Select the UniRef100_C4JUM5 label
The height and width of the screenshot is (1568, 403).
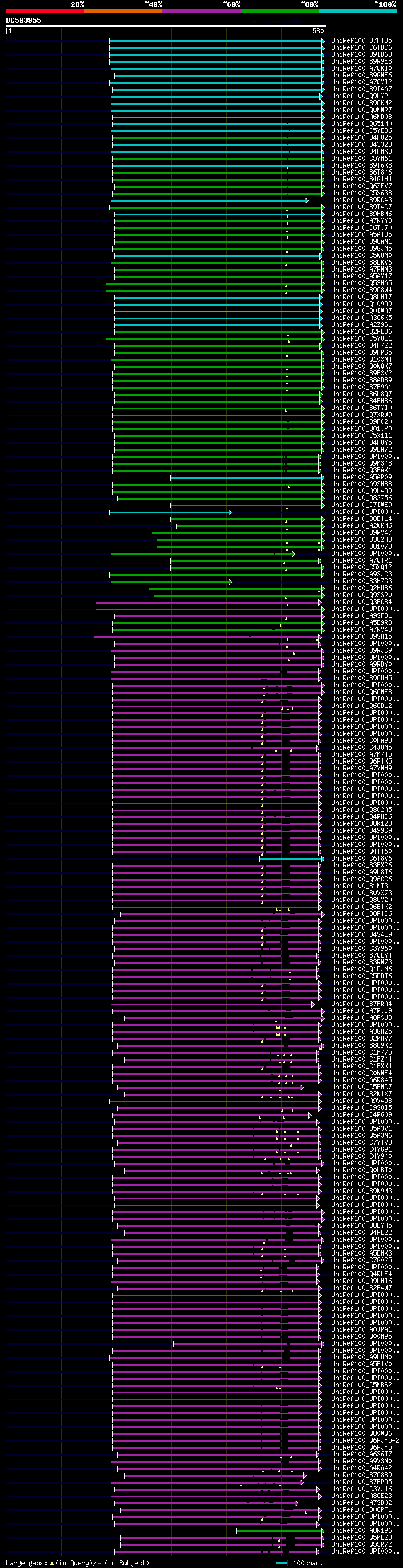pos(361,747)
